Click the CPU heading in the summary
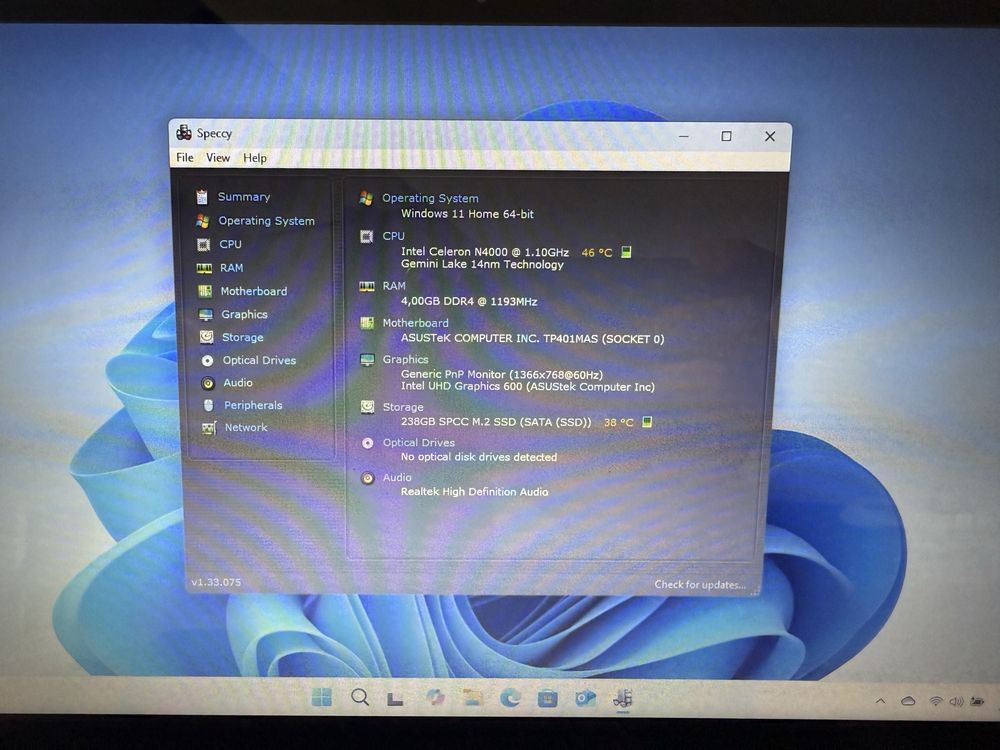Screen dimensions: 1000x750 tap(393, 236)
